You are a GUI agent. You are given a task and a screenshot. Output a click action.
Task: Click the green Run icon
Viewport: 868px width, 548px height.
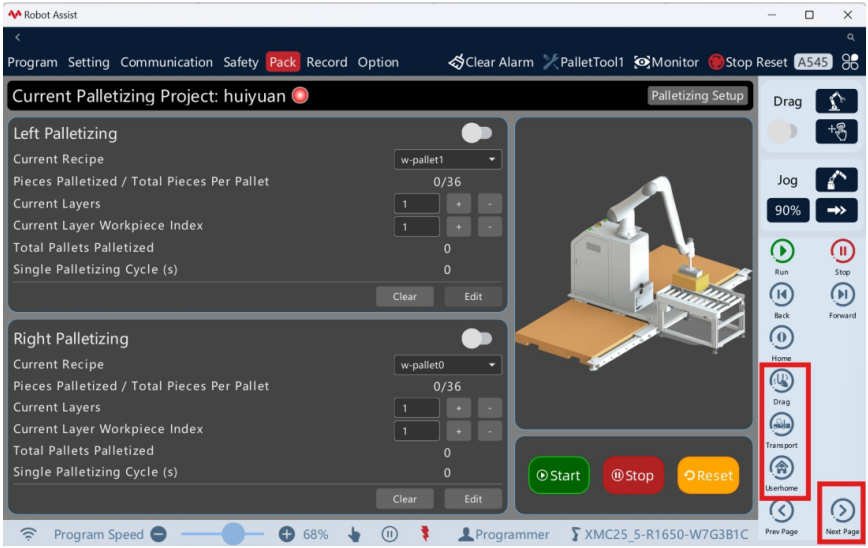pos(782,251)
